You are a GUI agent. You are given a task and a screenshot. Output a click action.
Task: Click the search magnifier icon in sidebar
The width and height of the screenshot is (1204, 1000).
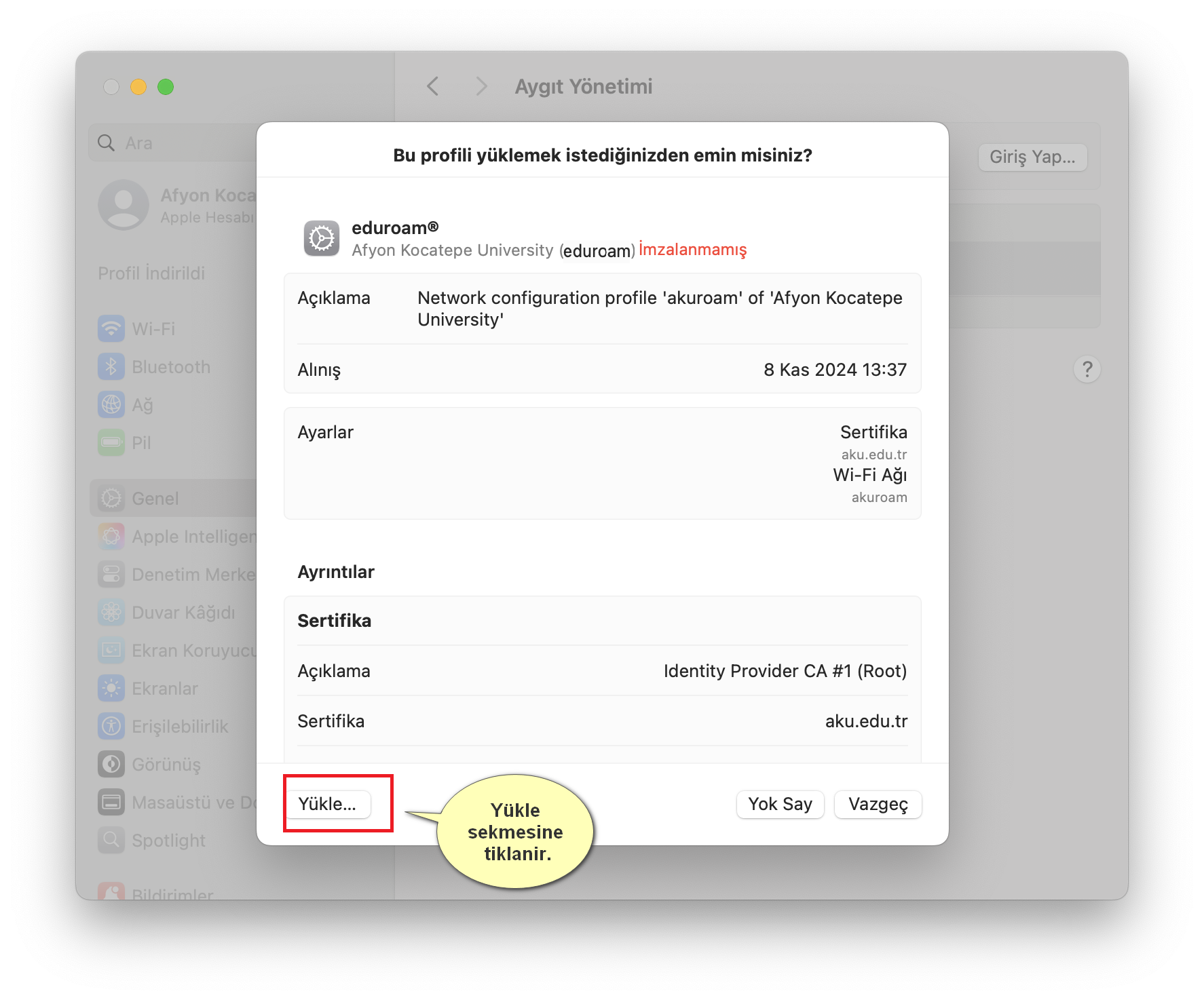(x=107, y=142)
